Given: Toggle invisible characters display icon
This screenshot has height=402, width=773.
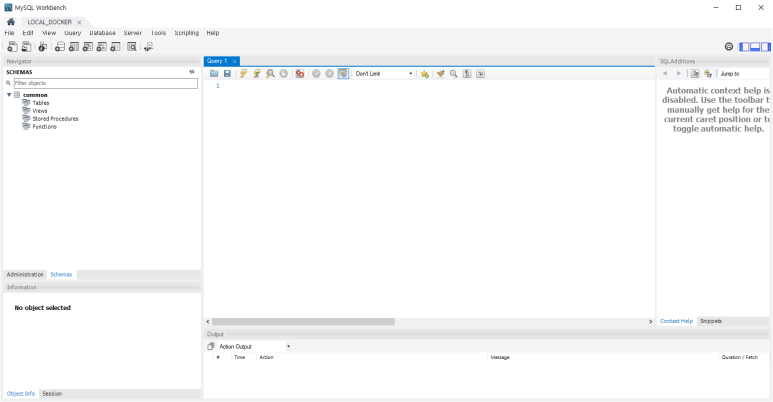Looking at the screenshot, I should pos(467,73).
